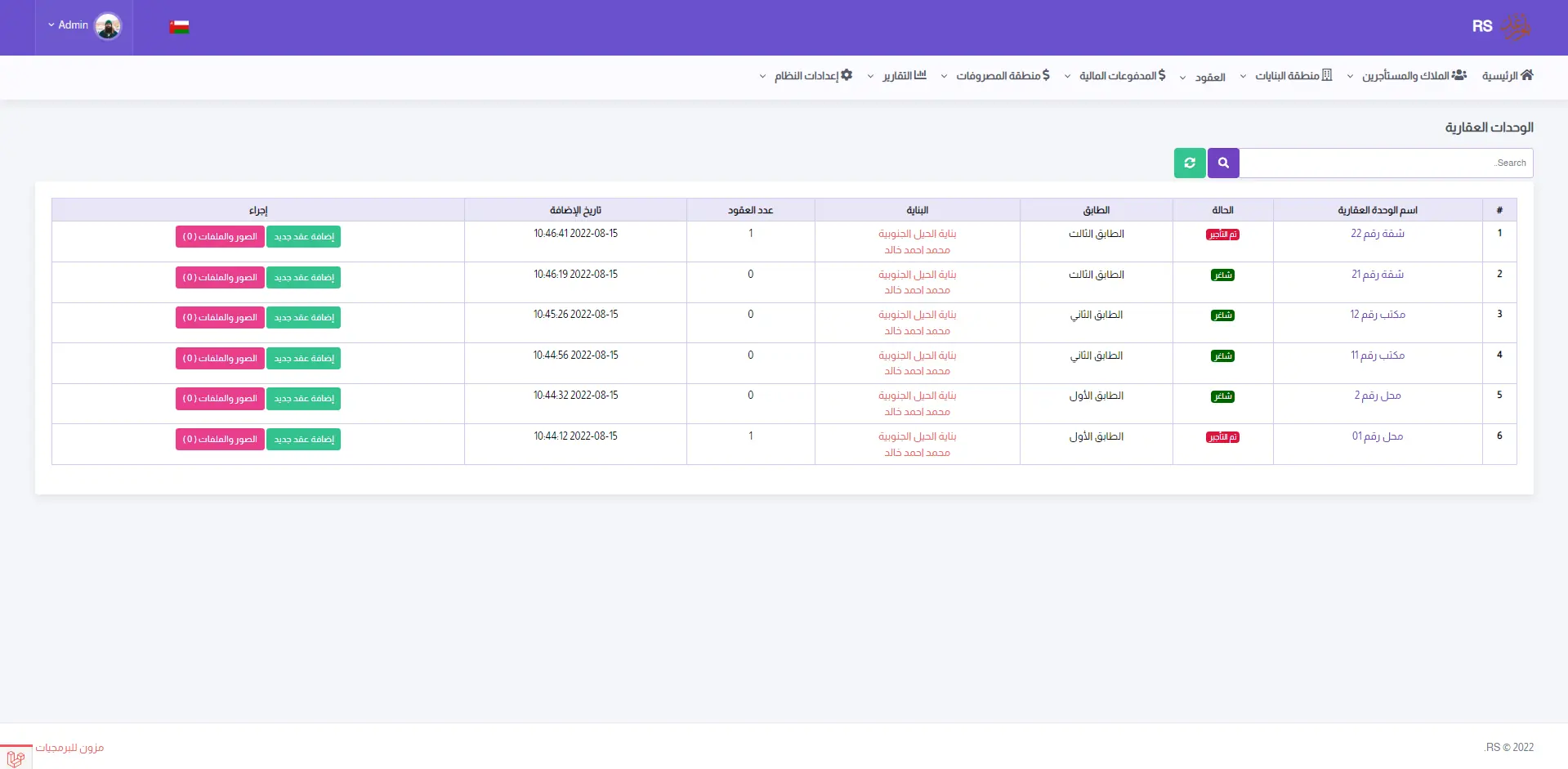Image resolution: width=1568 pixels, height=769 pixels.
Task: Expand the Admin user dropdown
Action: pyautogui.click(x=68, y=25)
